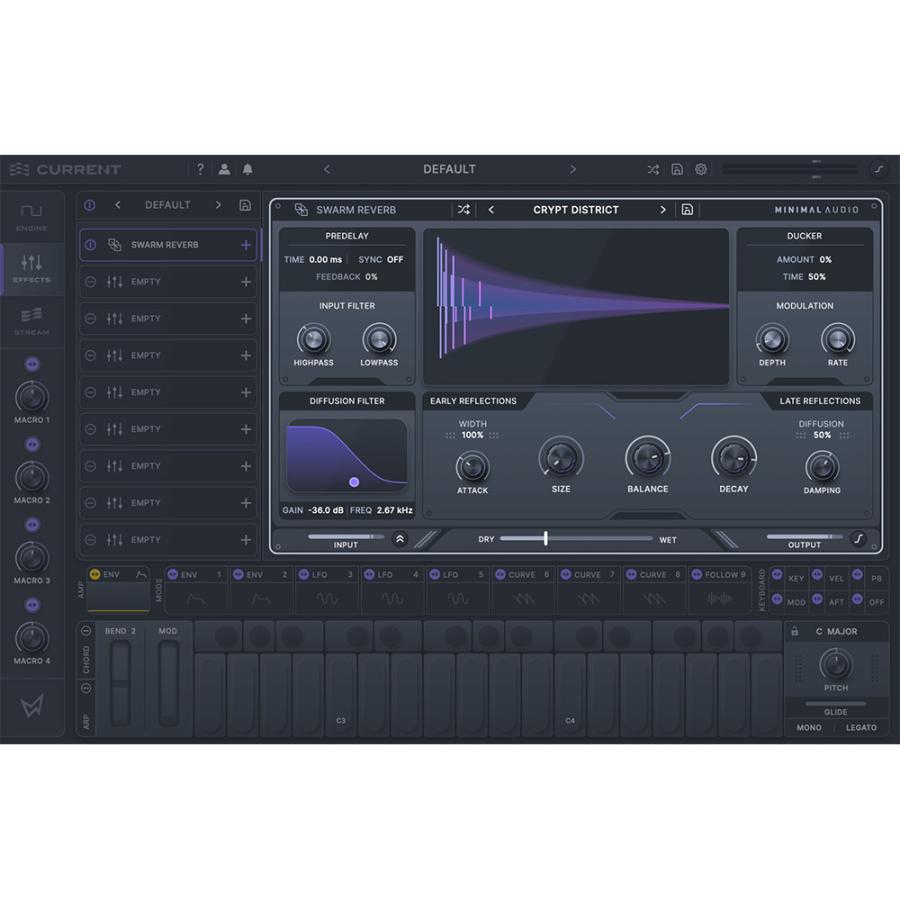The width and height of the screenshot is (900, 900).
Task: Switch to the EFFECTS tab
Action: 32,269
